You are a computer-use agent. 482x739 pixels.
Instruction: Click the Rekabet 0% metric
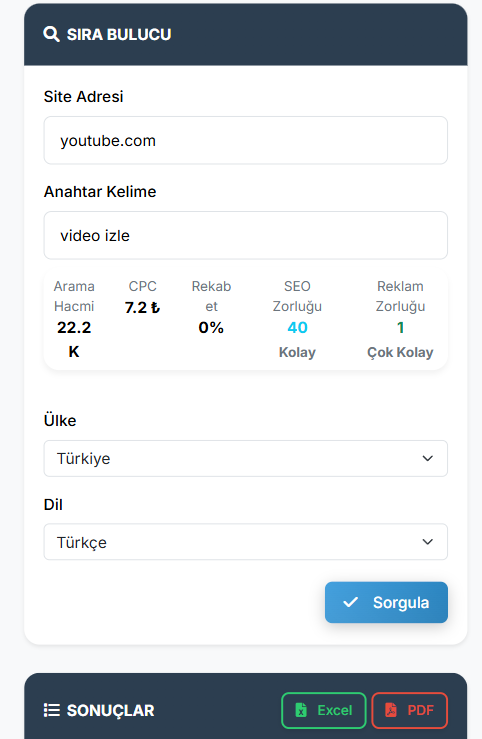[x=211, y=307]
